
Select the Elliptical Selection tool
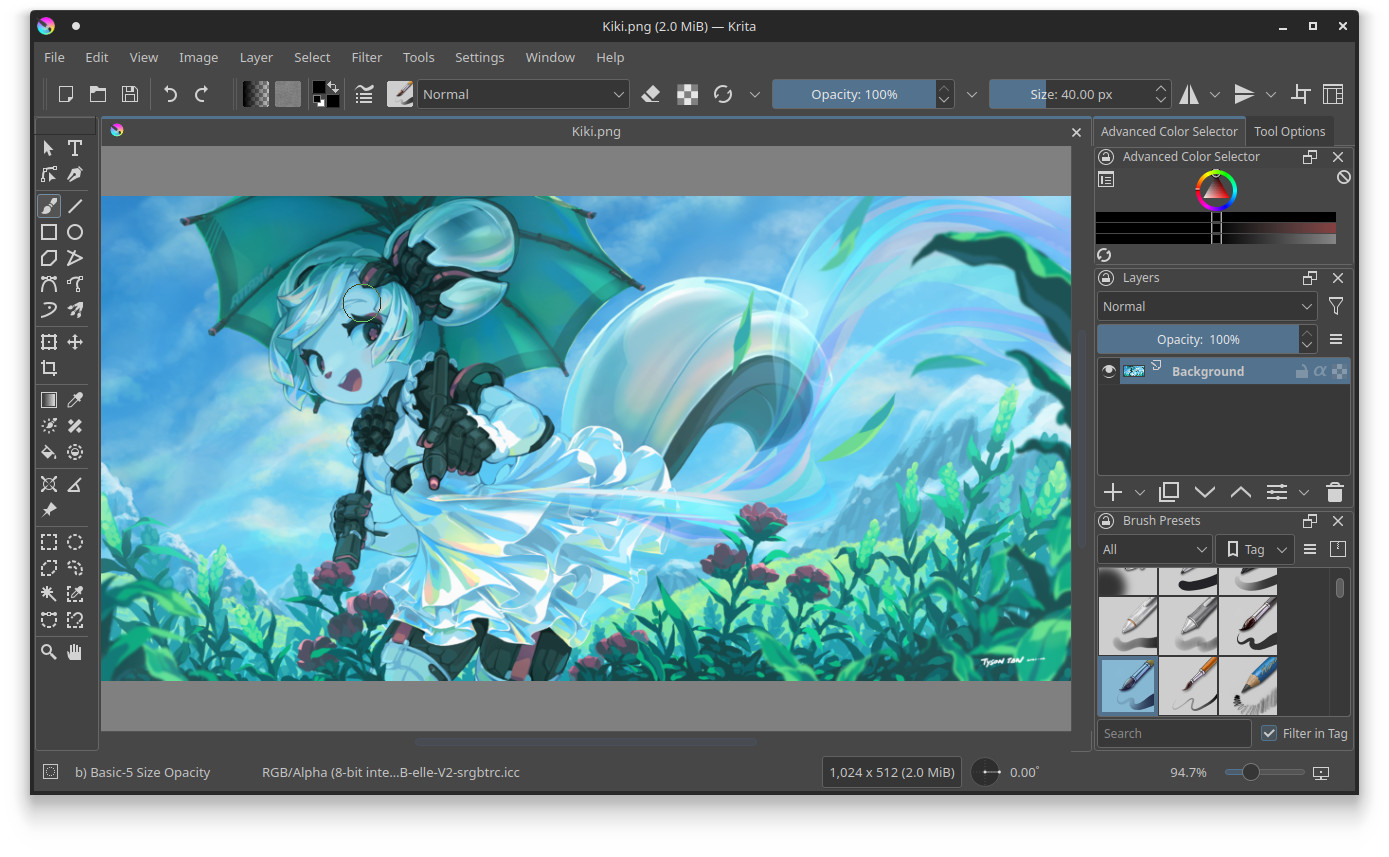click(75, 542)
